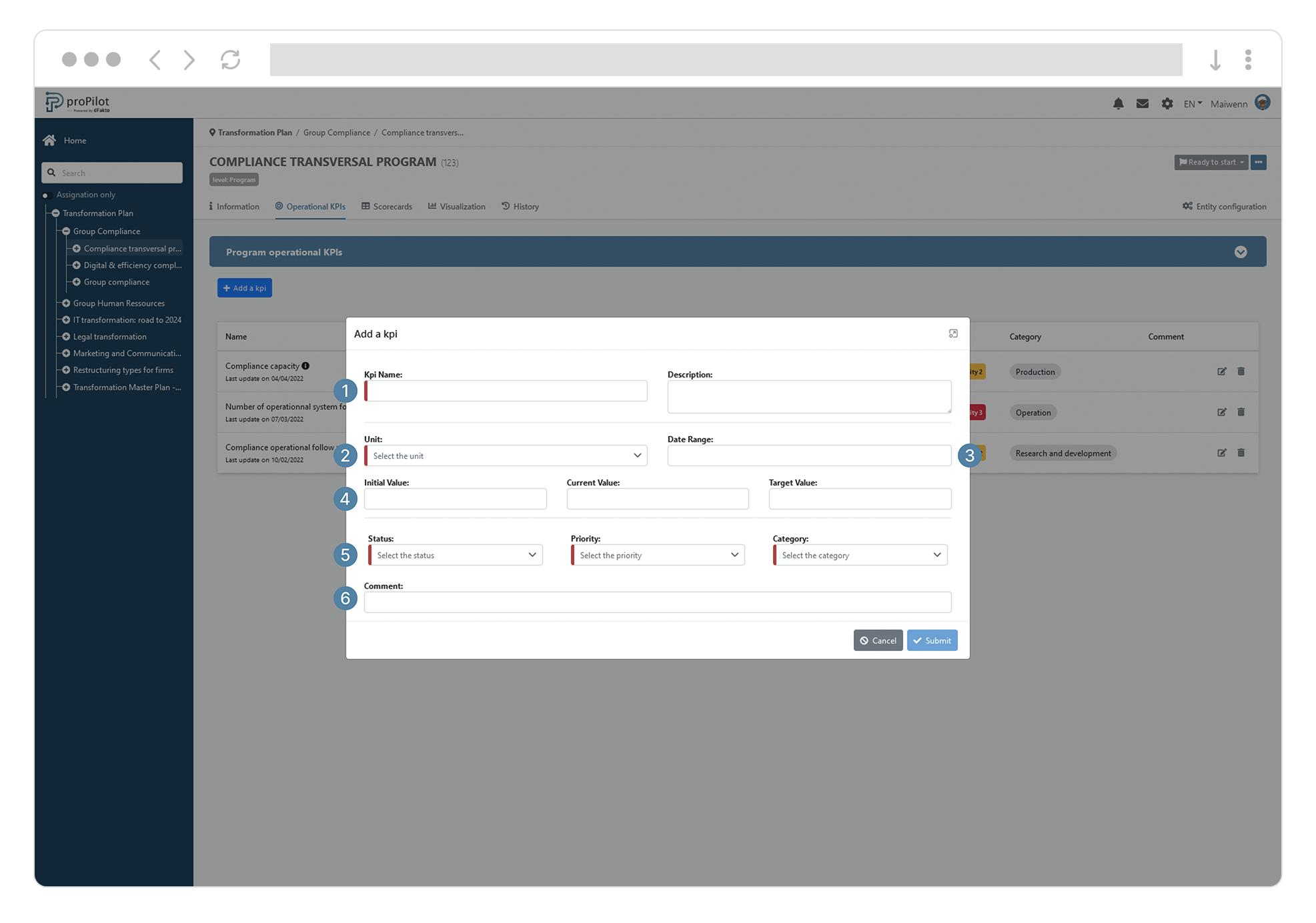Collapse the Transformation Plan tree node
Screen dimensions: 1316x923
[x=56, y=213]
